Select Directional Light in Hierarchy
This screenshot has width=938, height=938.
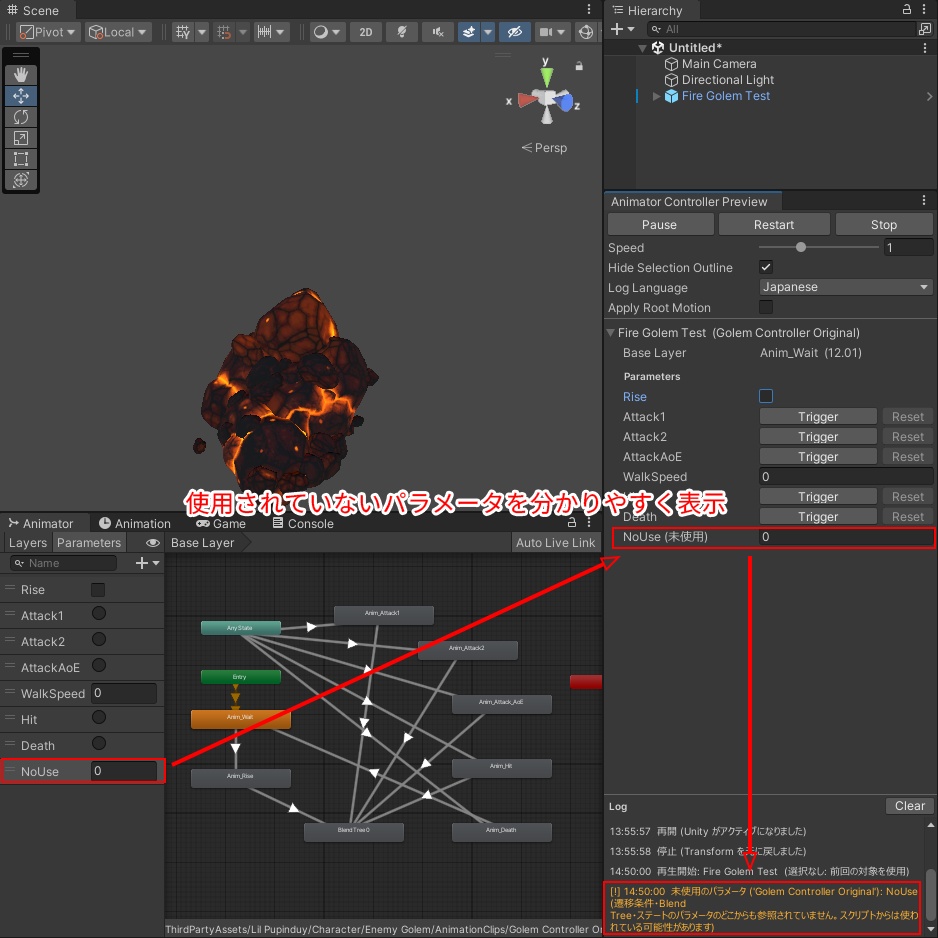coord(727,80)
